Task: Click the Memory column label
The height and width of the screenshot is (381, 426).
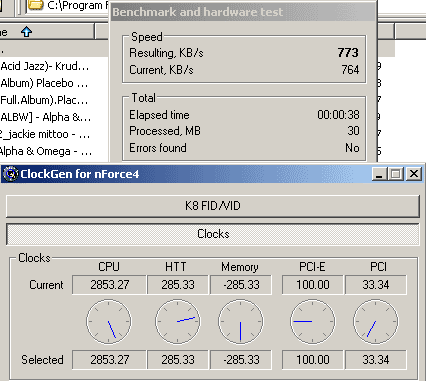Action: coord(240,267)
